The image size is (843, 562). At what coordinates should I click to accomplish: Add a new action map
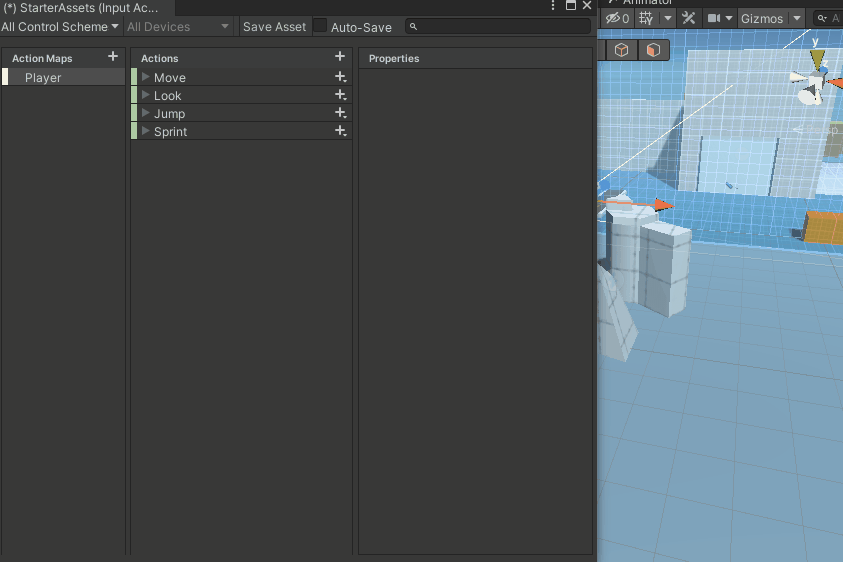click(113, 57)
